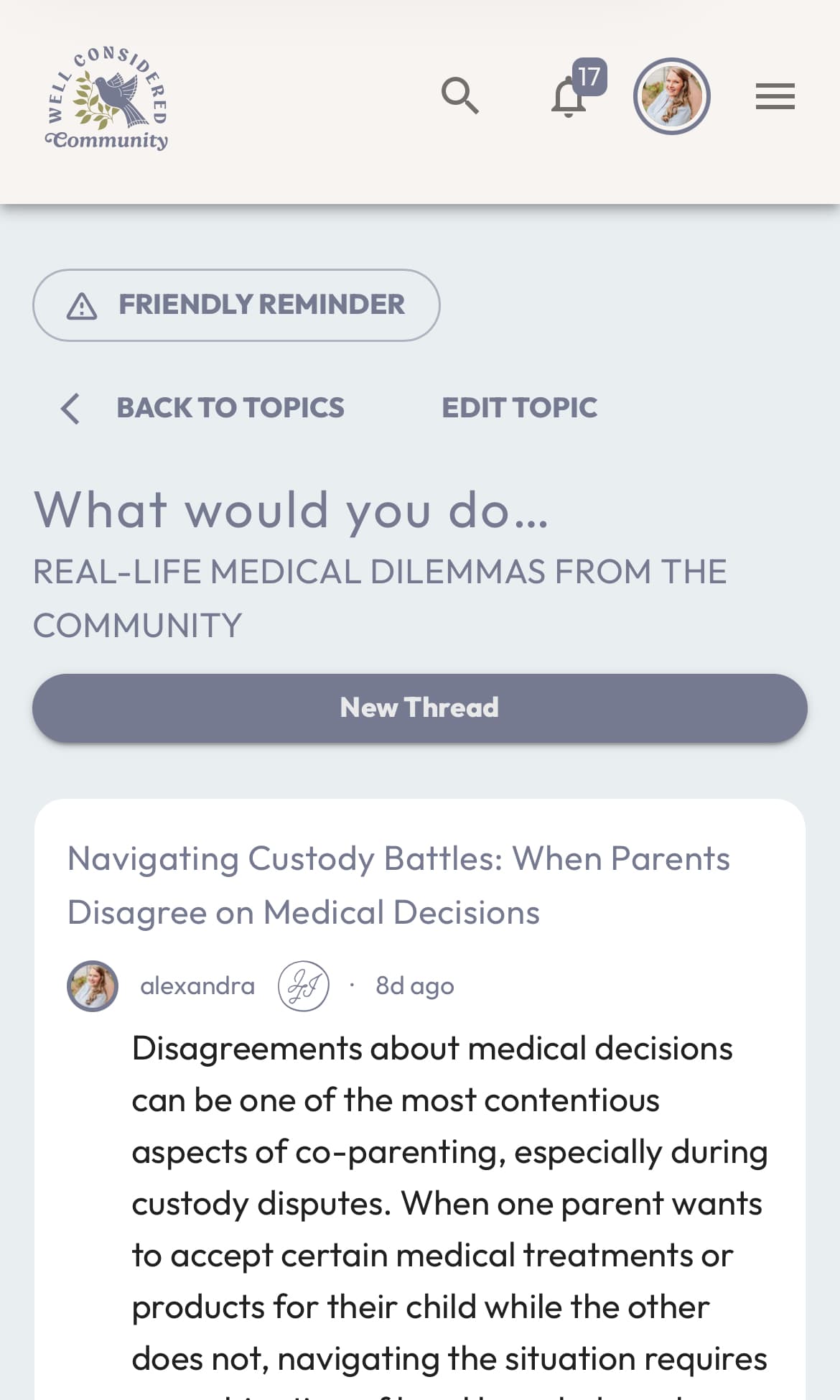
Task: Tap alexandra's member badge emblem
Action: click(304, 986)
